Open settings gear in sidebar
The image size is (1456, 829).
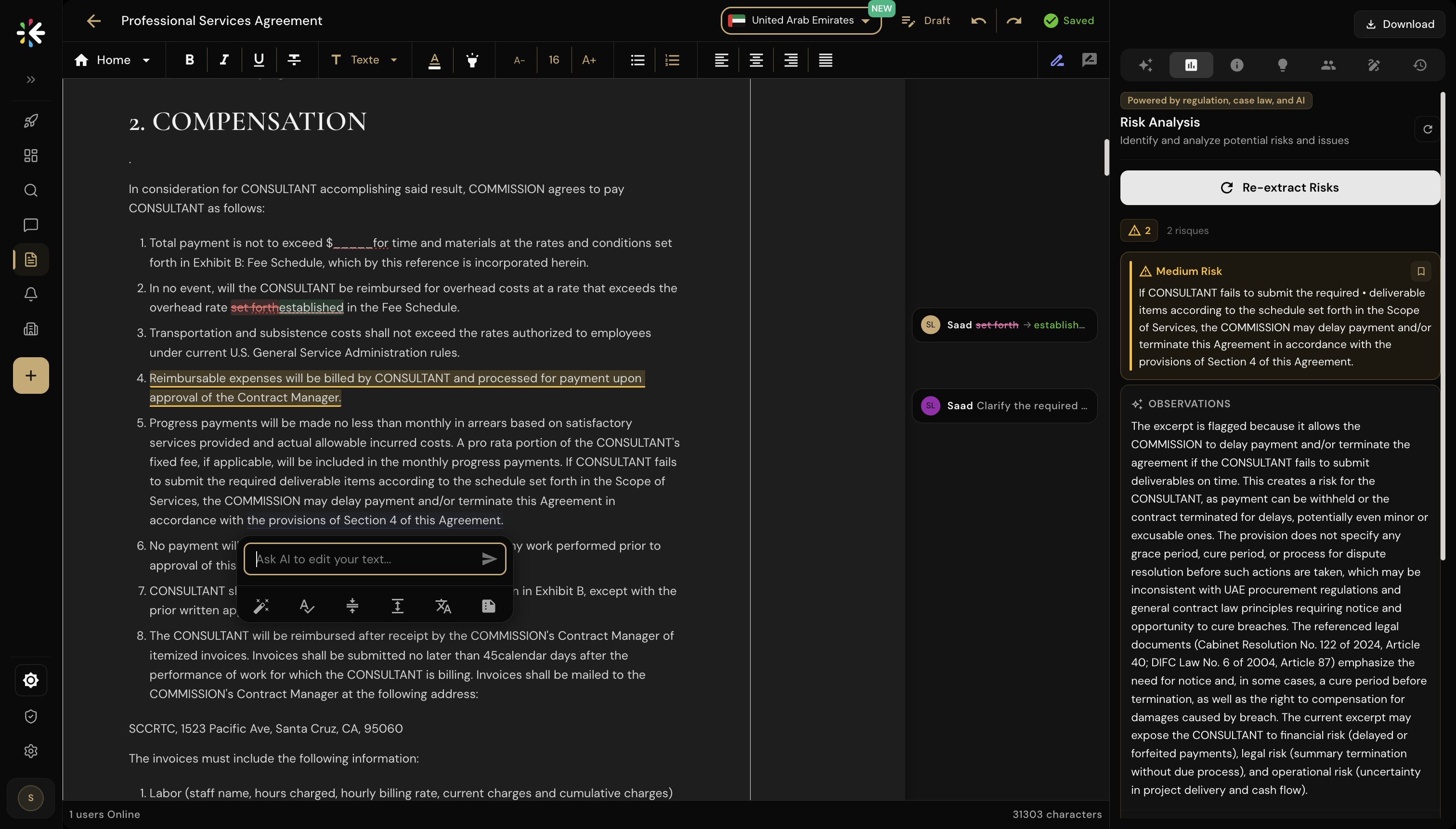click(x=31, y=751)
